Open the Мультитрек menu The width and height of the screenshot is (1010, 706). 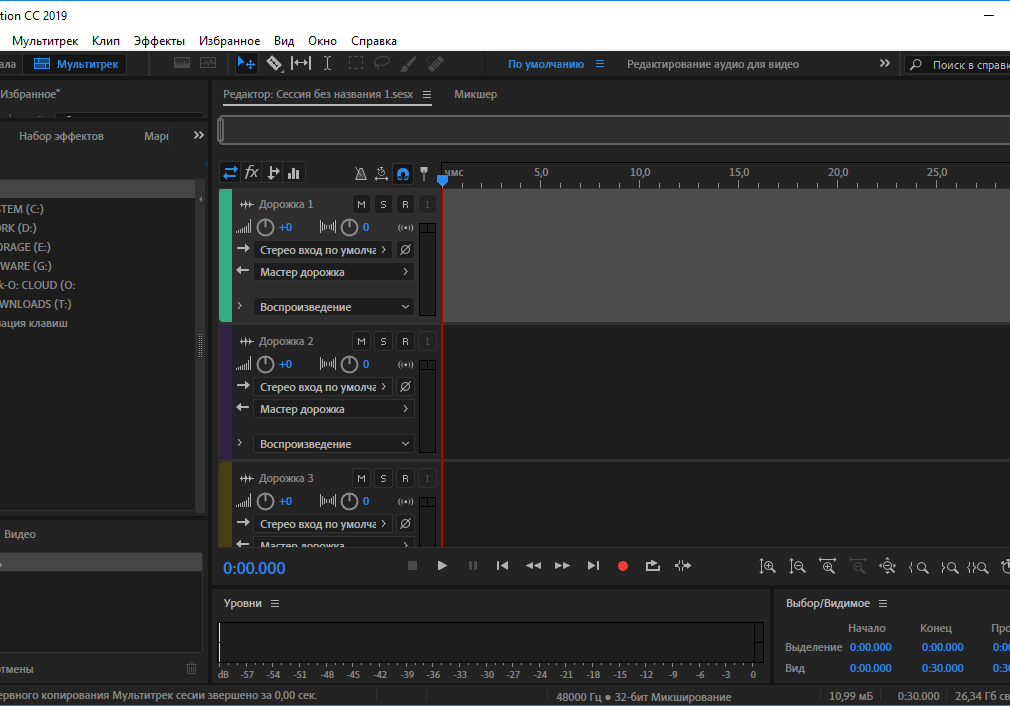pos(45,41)
